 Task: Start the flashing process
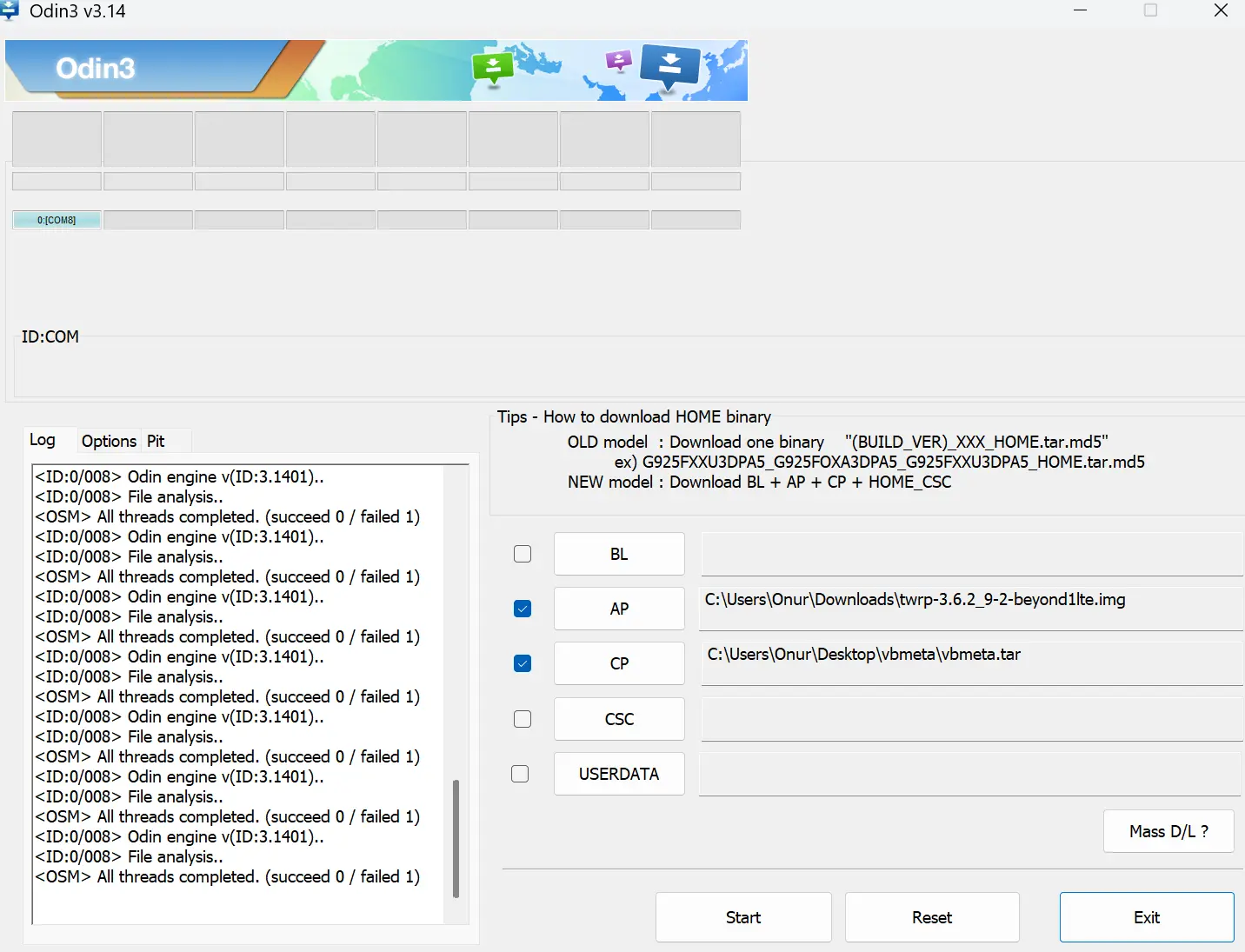pos(743,917)
